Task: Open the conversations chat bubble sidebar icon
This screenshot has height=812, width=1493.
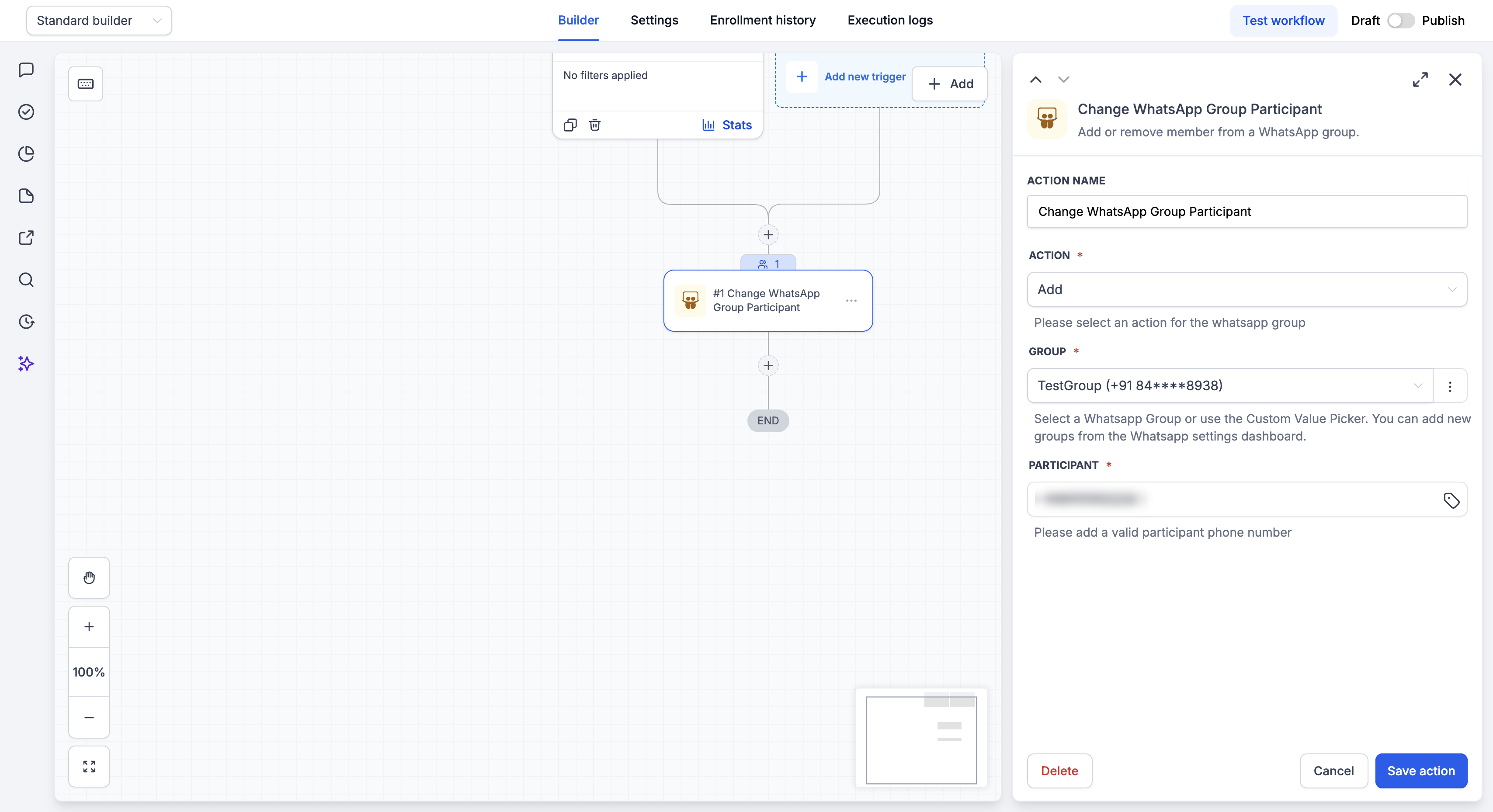Action: click(x=26, y=70)
